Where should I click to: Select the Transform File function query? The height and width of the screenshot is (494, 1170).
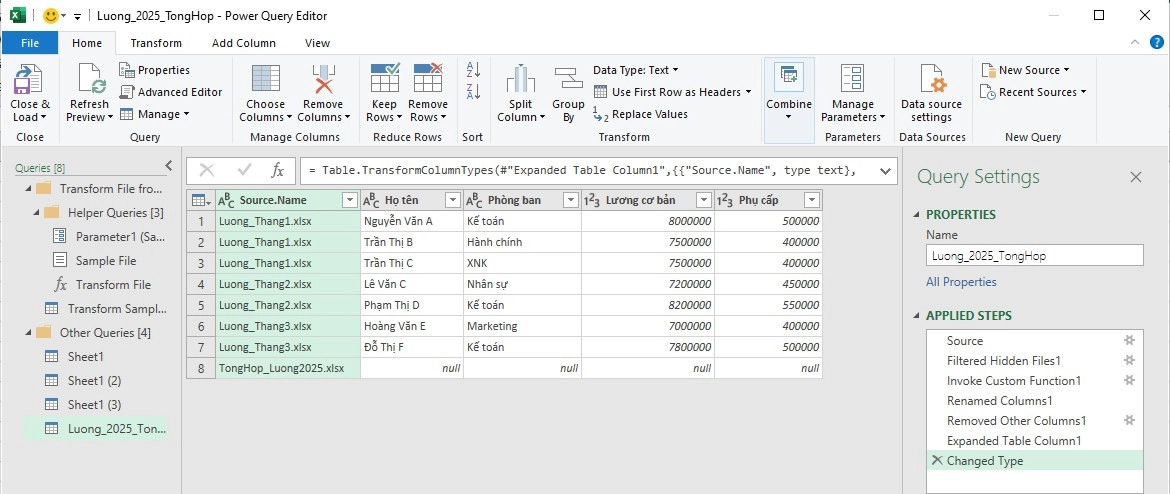coord(102,284)
